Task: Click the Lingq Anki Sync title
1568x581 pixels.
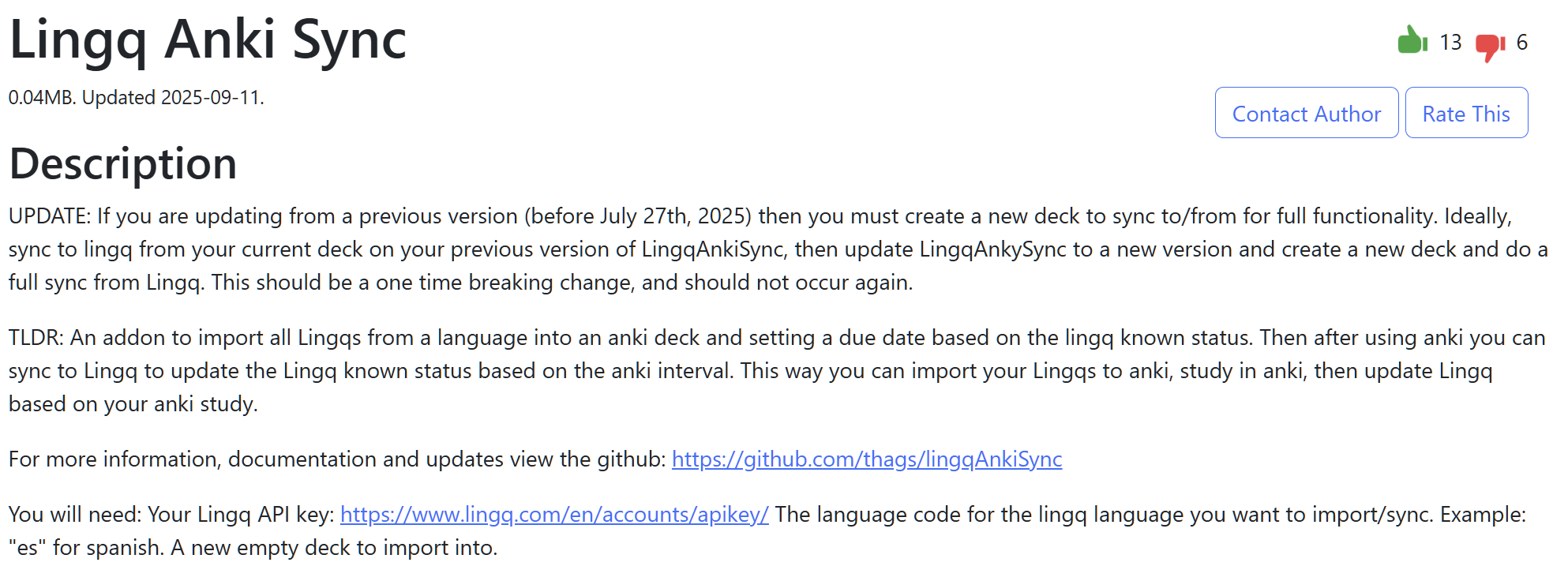Action: click(208, 39)
